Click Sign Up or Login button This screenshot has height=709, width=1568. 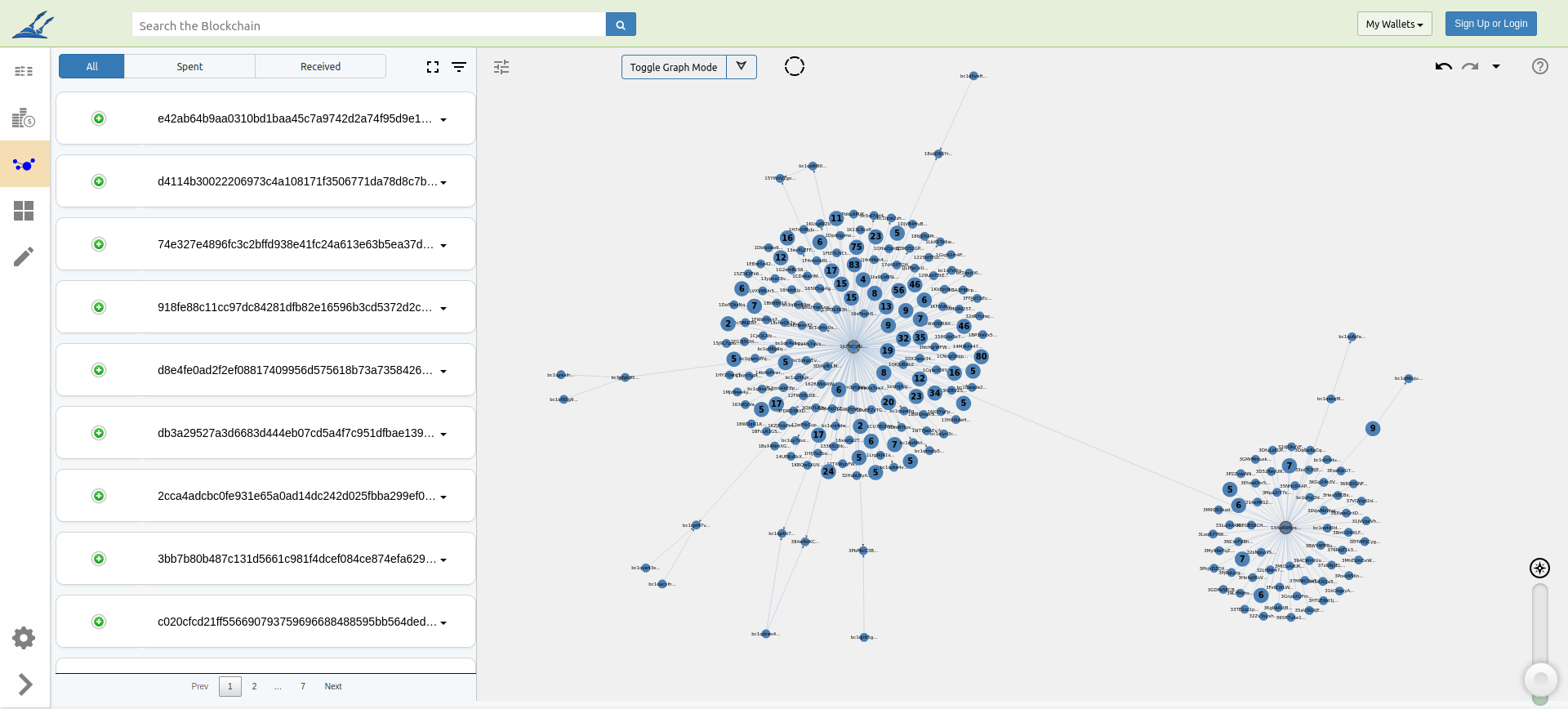[1490, 24]
